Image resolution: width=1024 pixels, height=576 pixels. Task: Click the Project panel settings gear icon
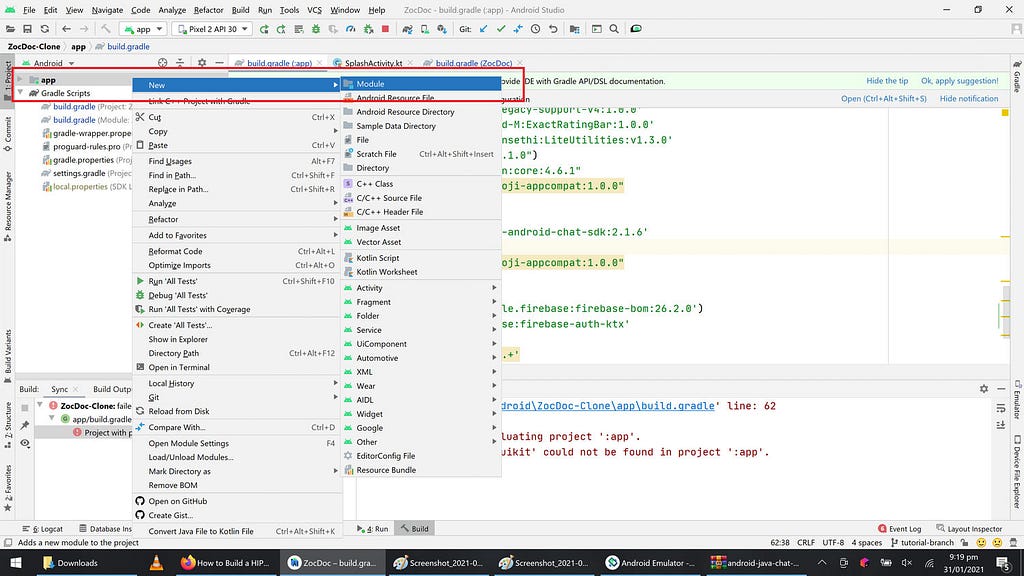click(x=202, y=63)
